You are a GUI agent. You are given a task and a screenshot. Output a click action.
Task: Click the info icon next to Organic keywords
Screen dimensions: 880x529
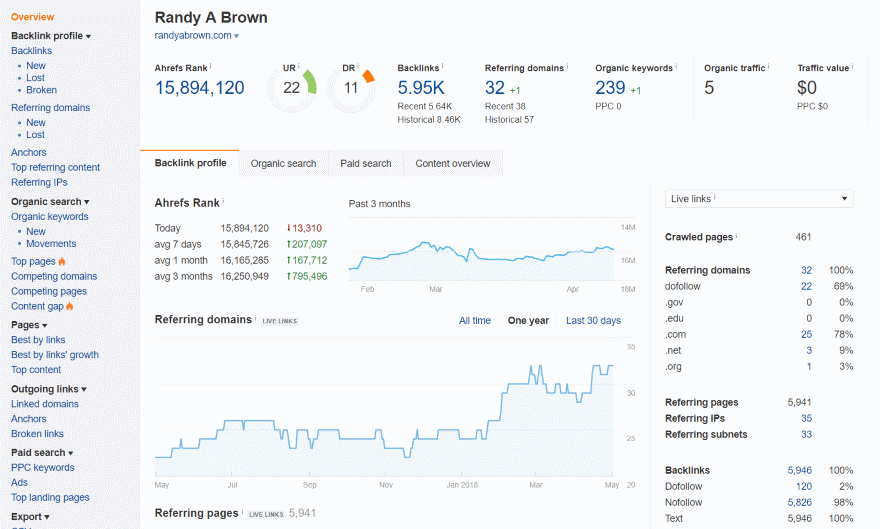[x=677, y=67]
